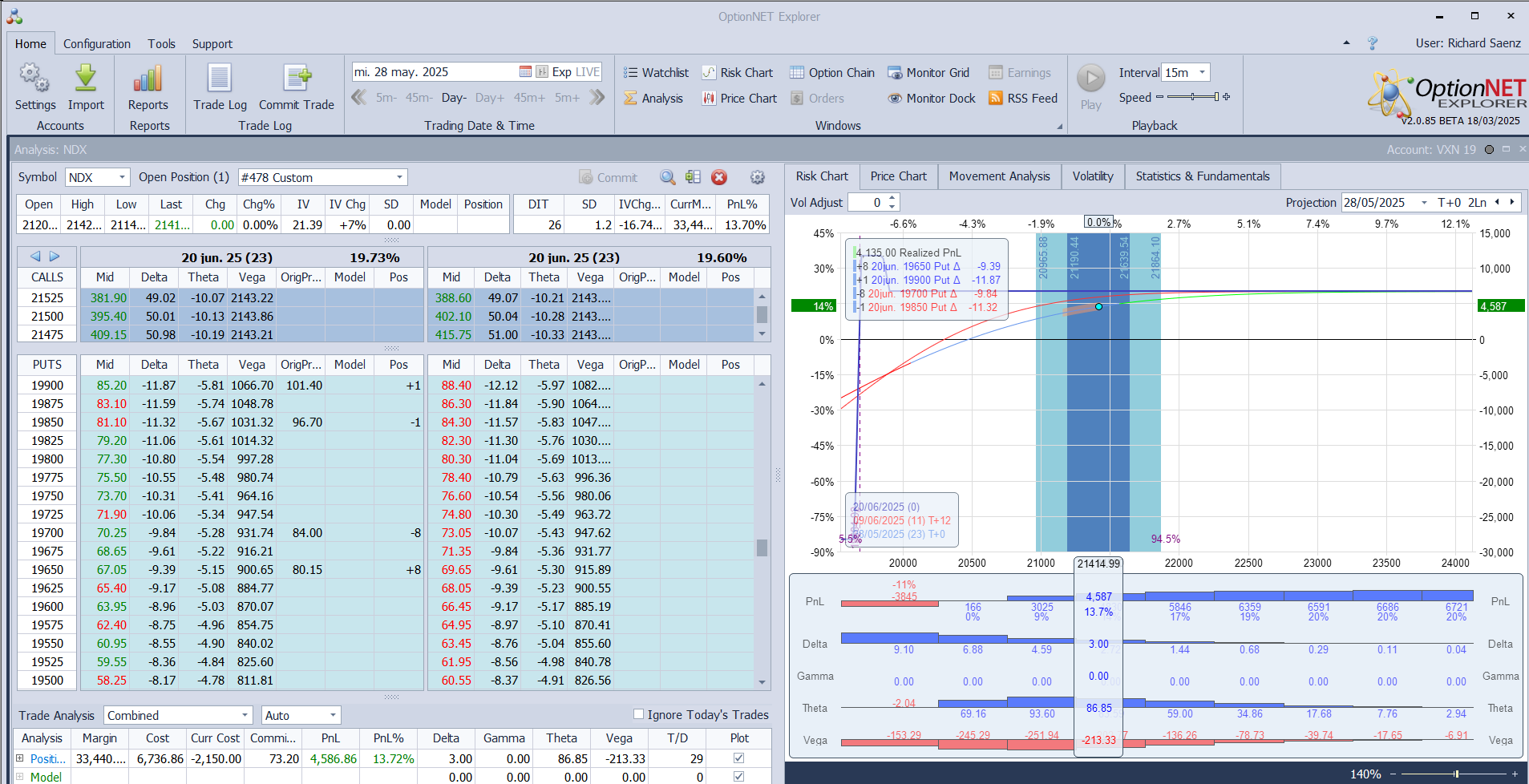The width and height of the screenshot is (1529, 784).
Task: Move projection backward with left arrow
Action: 1497,202
